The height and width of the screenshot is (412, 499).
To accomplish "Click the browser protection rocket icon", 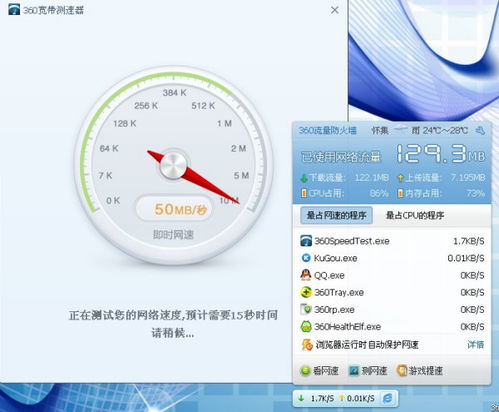I will point(307,344).
